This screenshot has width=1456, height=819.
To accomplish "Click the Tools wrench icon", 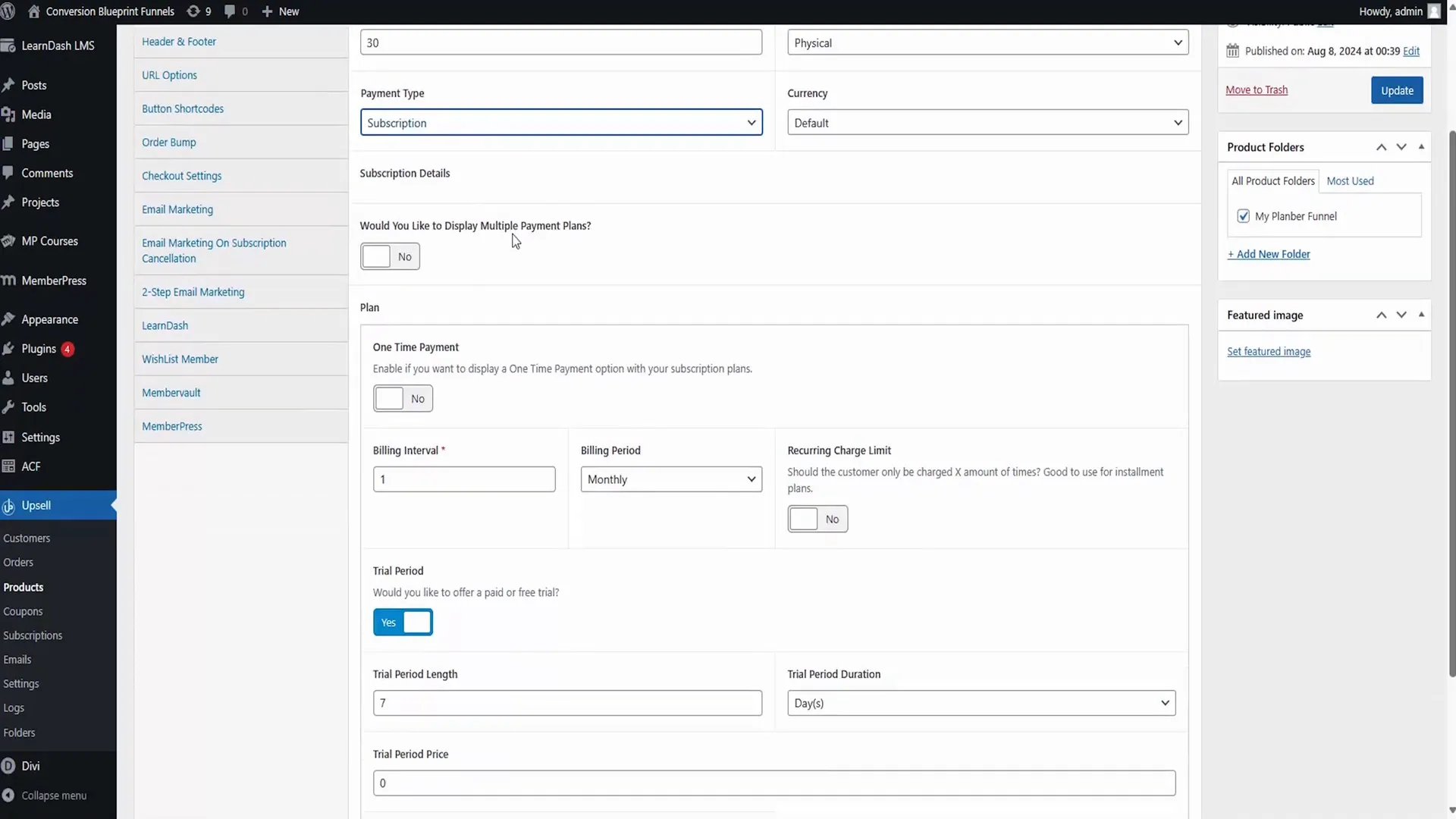I will [x=8, y=407].
